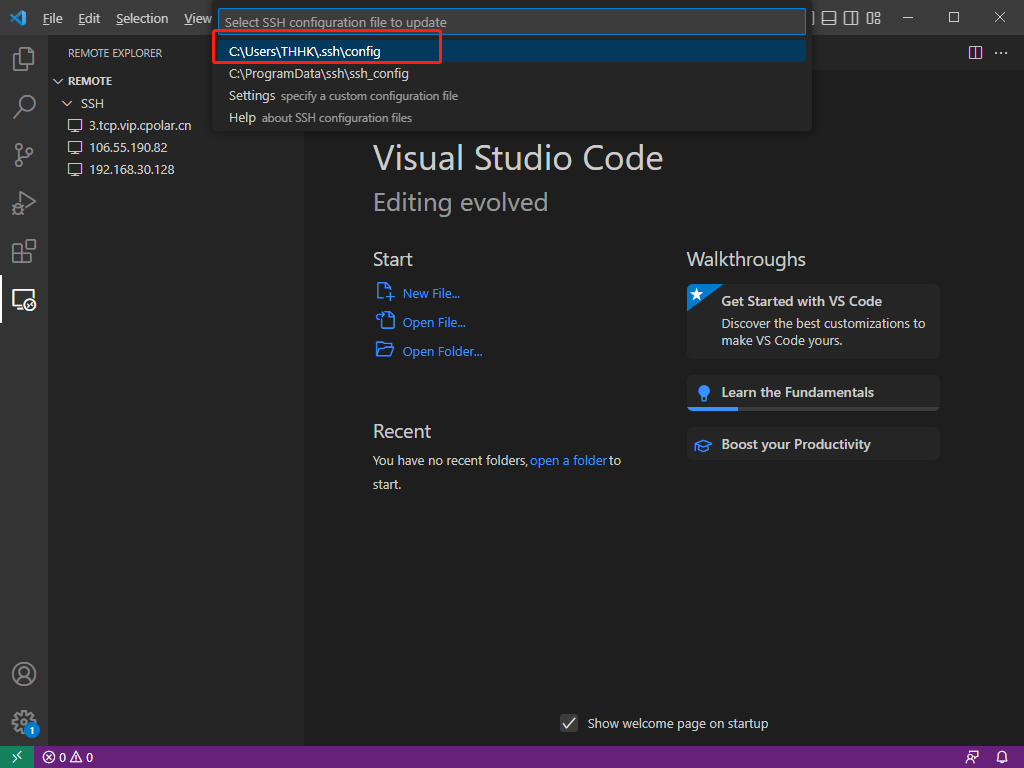Viewport: 1024px width, 768px height.
Task: Collapse the SSH tree item
Action: [x=66, y=103]
